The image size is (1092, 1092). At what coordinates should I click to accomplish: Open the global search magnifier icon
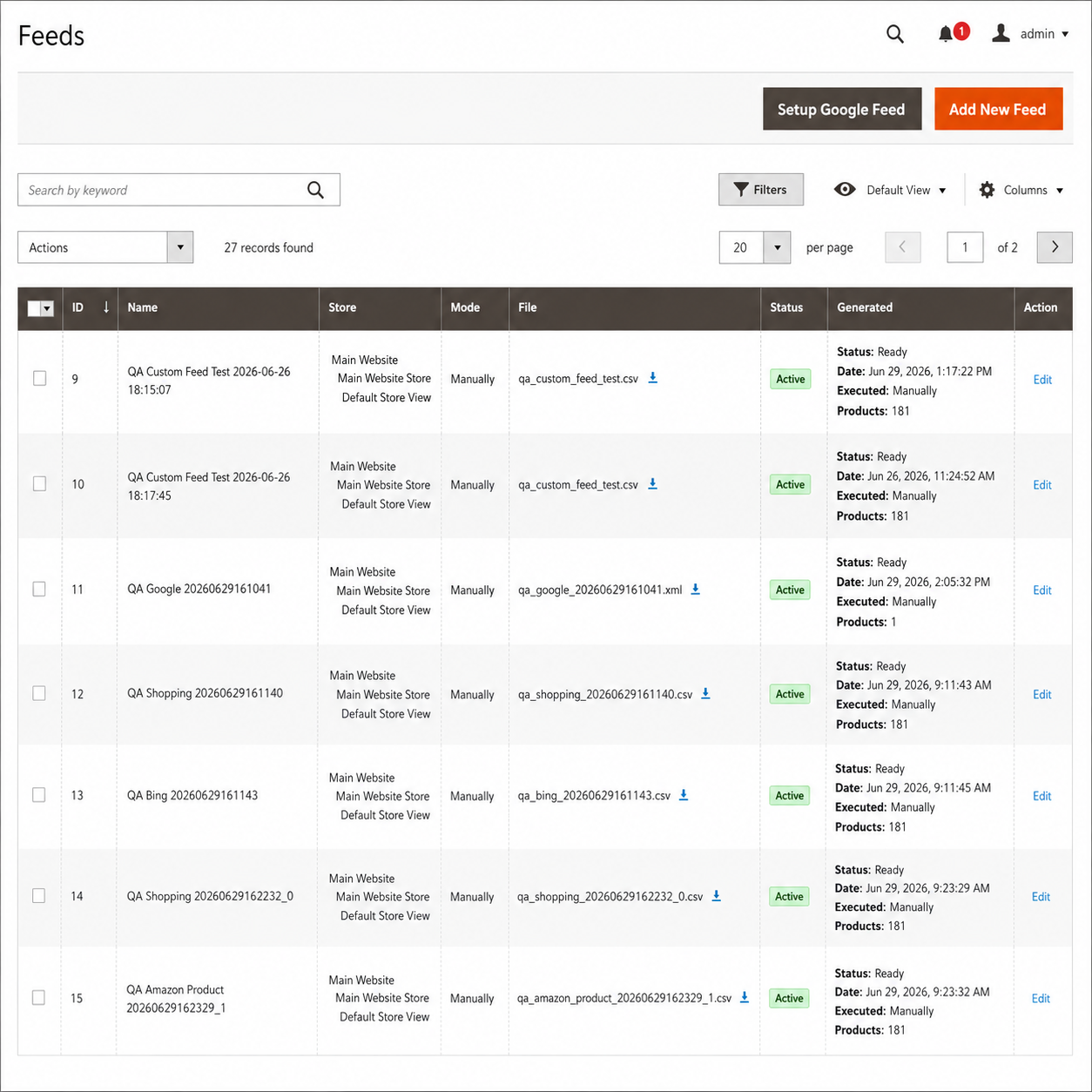pos(894,34)
